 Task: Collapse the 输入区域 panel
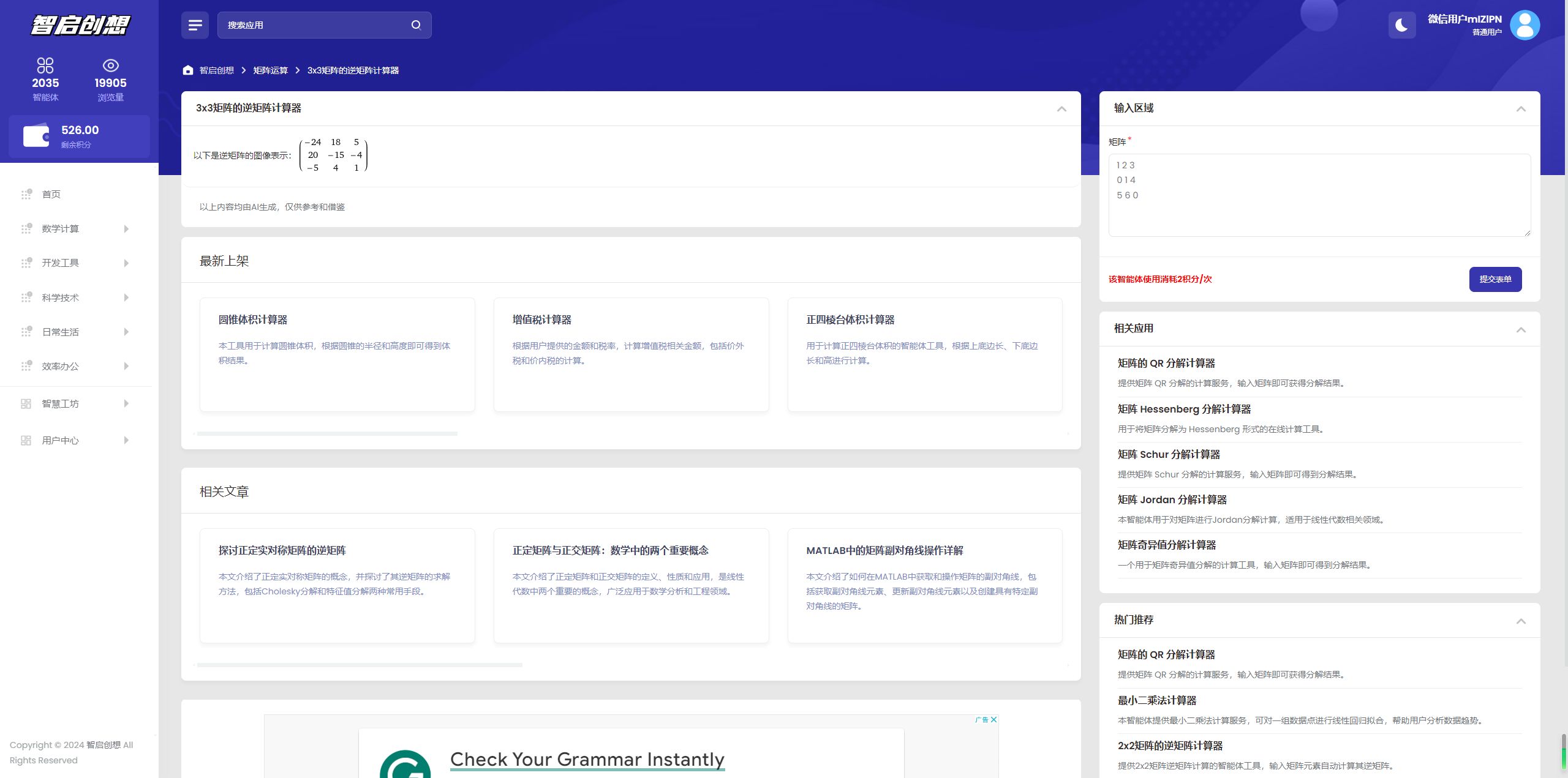click(x=1521, y=109)
